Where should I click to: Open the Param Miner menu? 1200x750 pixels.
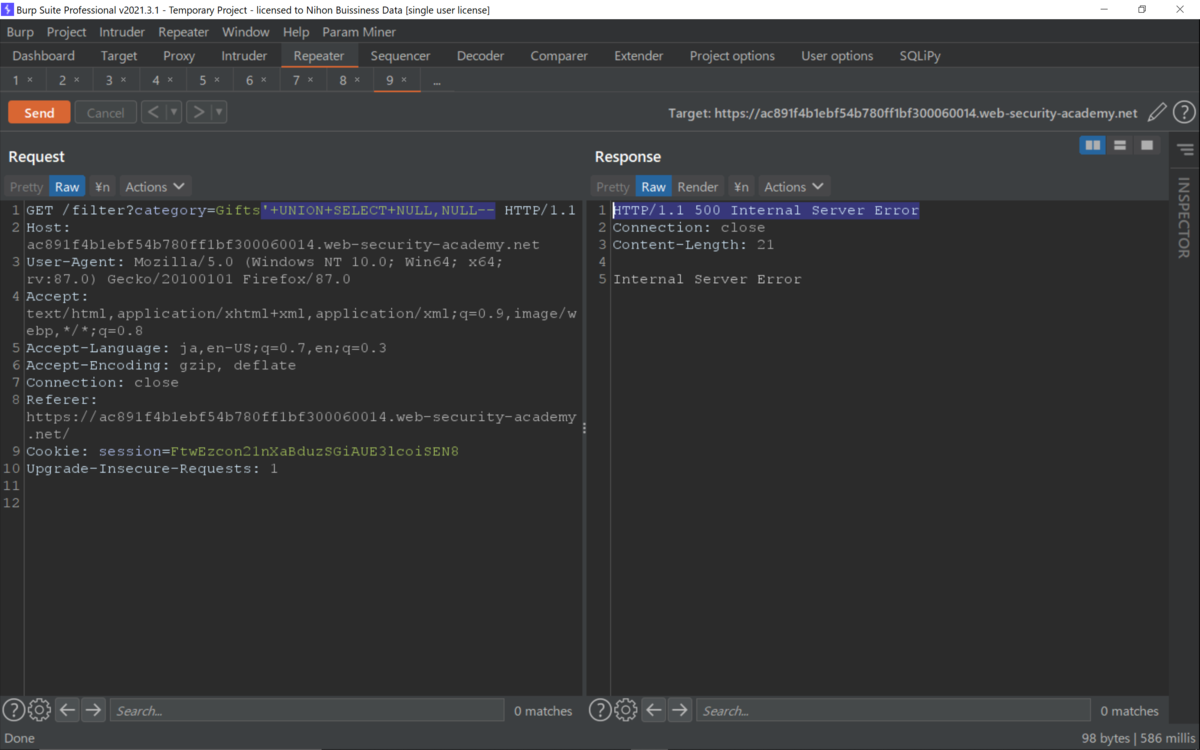coord(359,32)
